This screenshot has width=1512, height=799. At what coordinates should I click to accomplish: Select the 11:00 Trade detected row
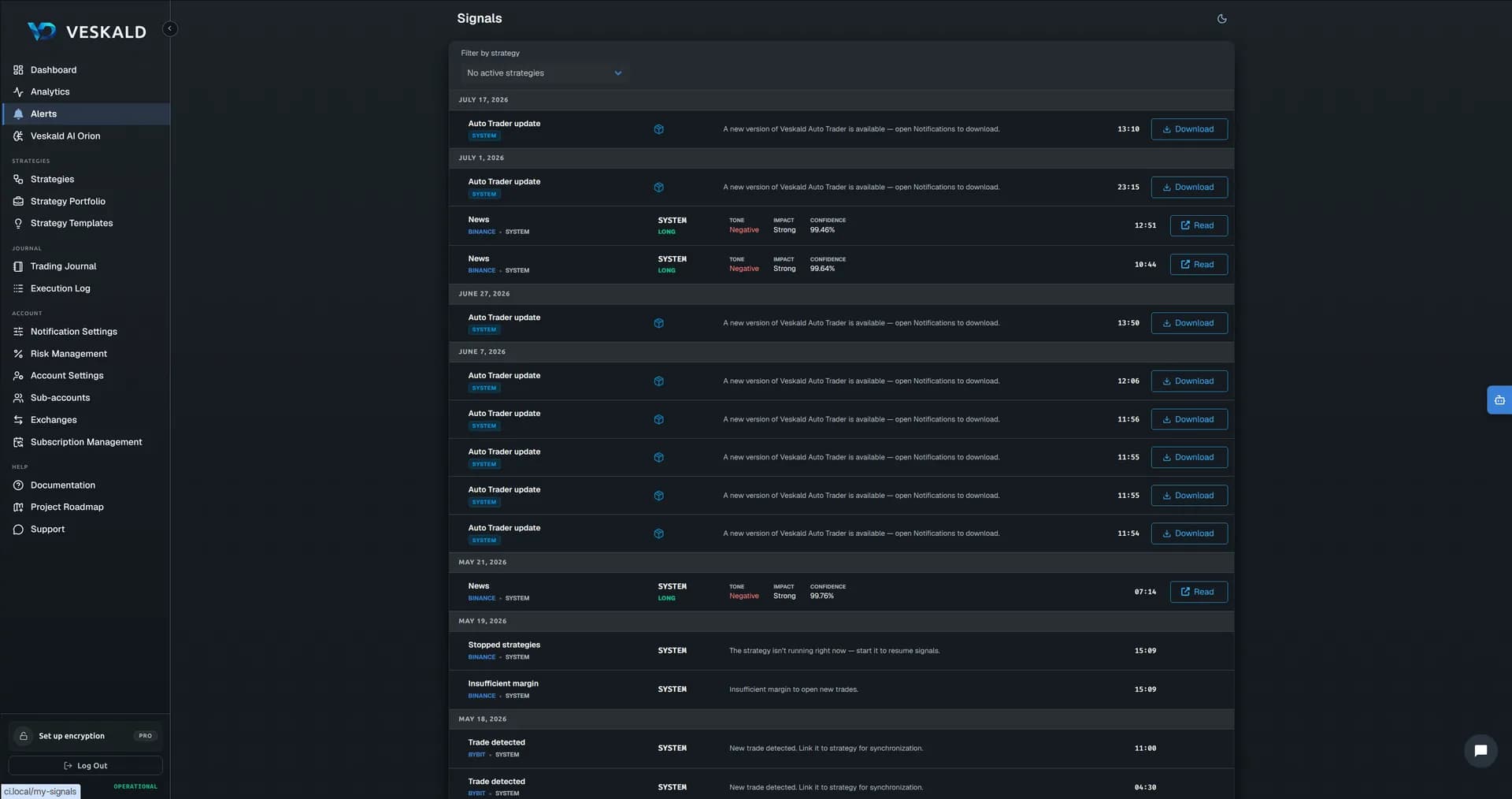[841, 749]
